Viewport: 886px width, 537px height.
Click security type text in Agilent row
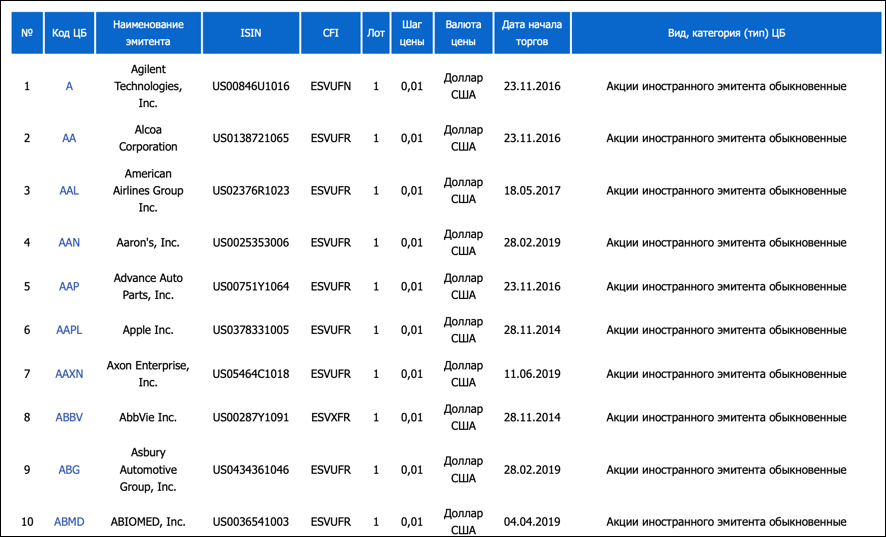[x=726, y=86]
